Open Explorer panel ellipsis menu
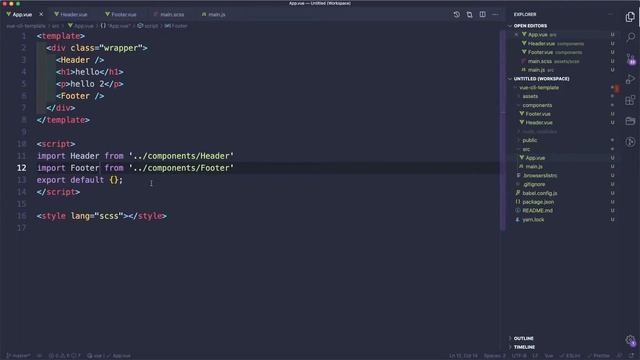Screen dimensions: 640x360 [x=611, y=14]
